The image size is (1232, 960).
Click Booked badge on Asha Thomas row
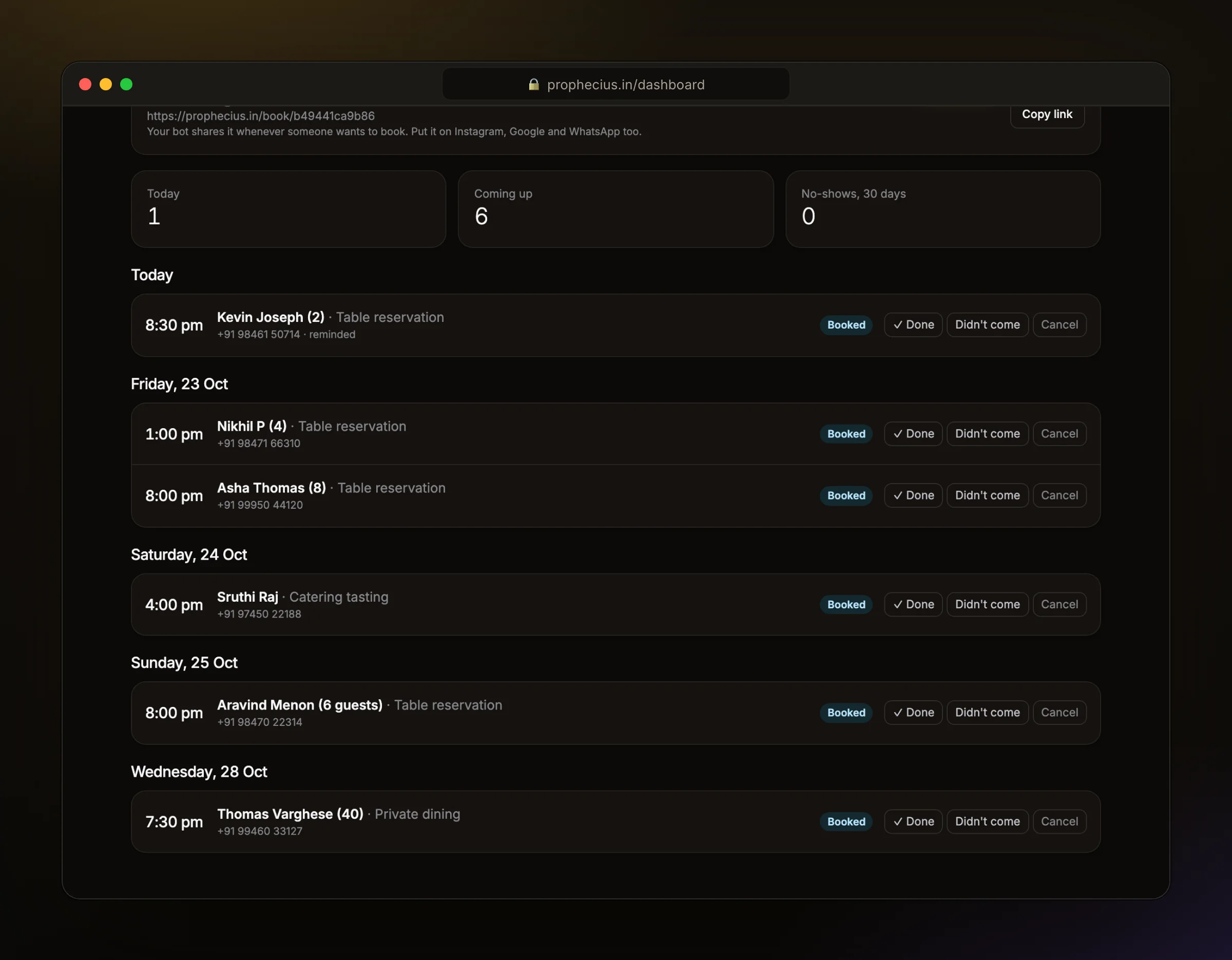click(846, 495)
